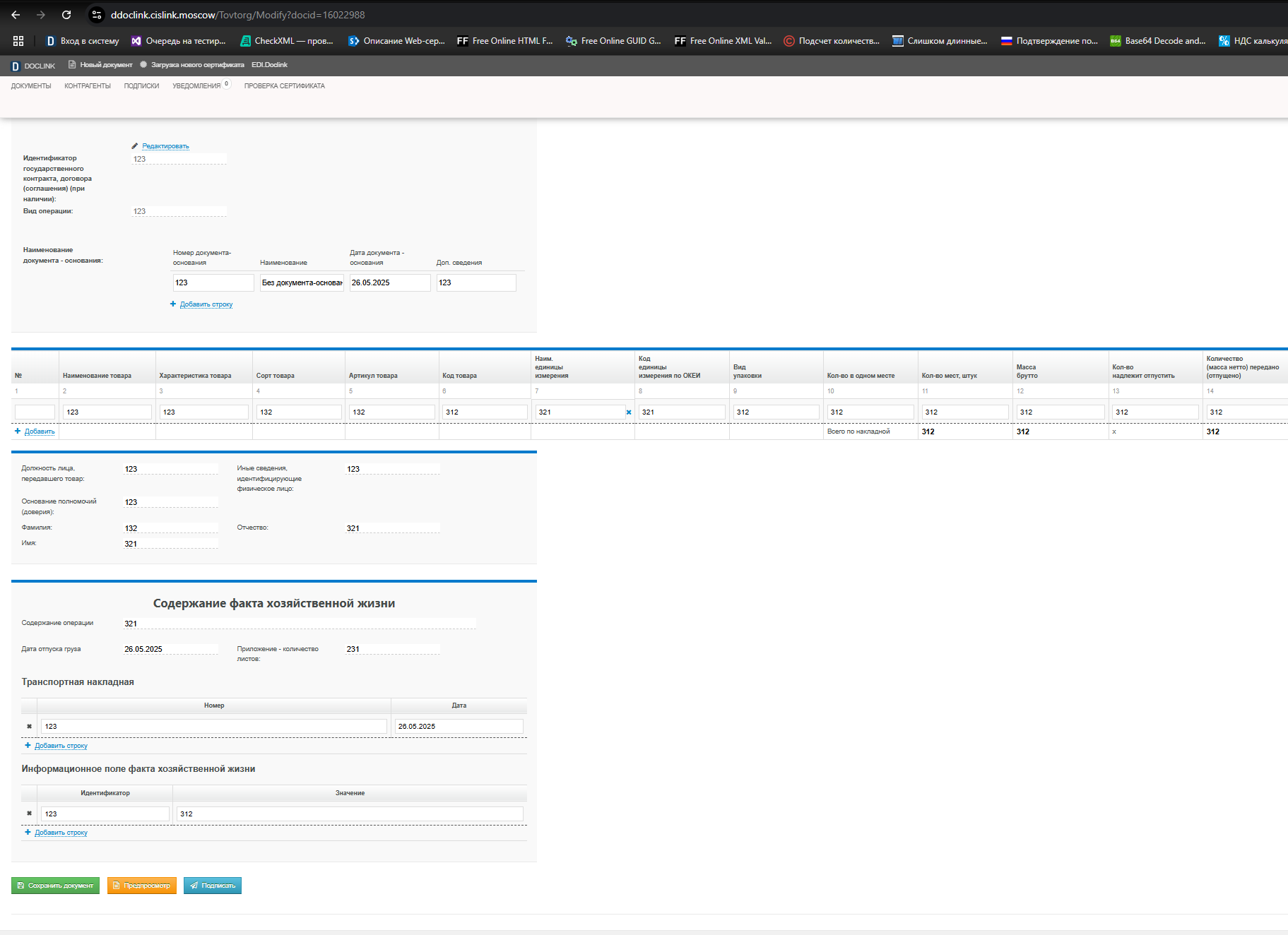The image size is (1288, 935).
Task: Open the 'Free Online GUID G...' bookmark
Action: point(613,41)
